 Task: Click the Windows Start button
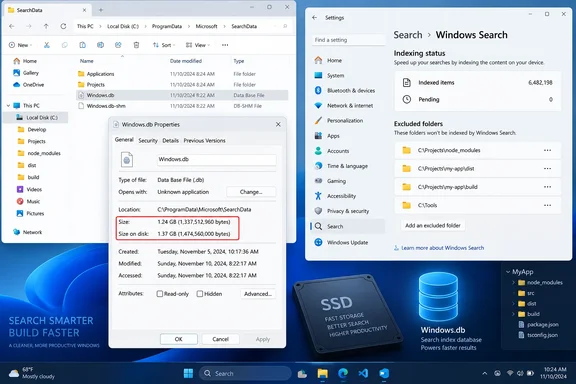pos(188,373)
